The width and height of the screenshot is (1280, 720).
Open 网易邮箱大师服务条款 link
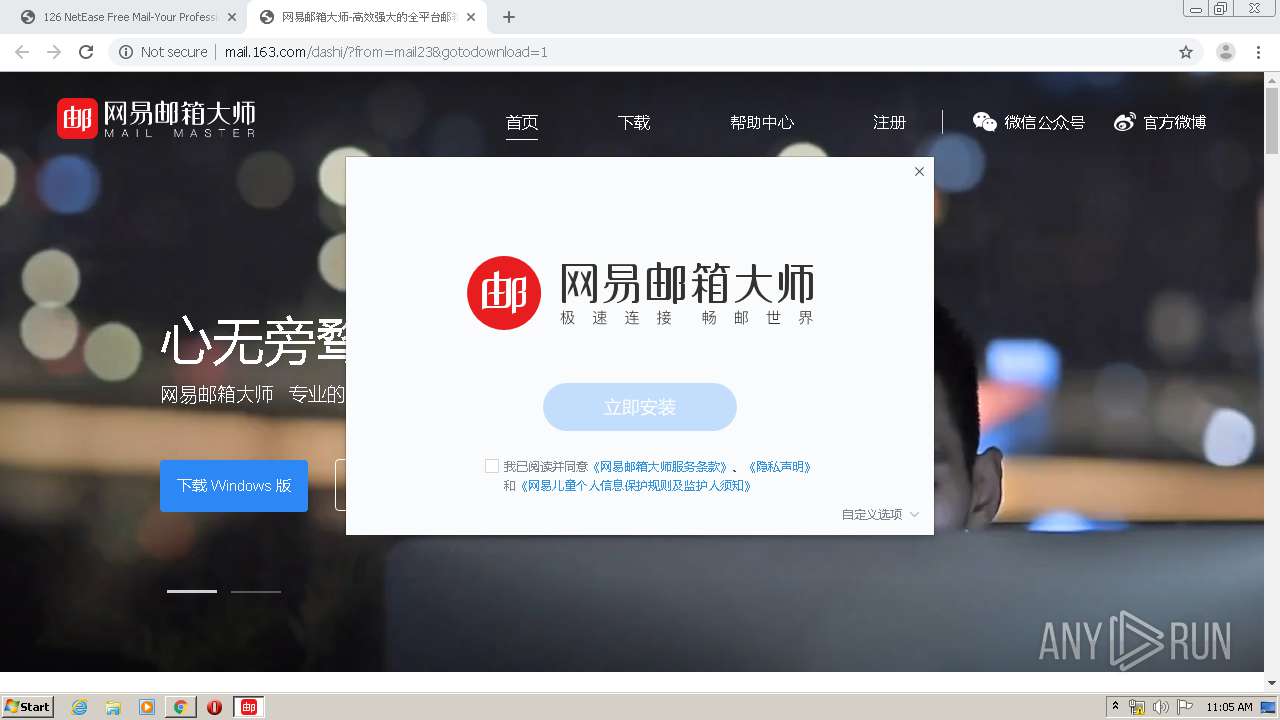point(660,466)
